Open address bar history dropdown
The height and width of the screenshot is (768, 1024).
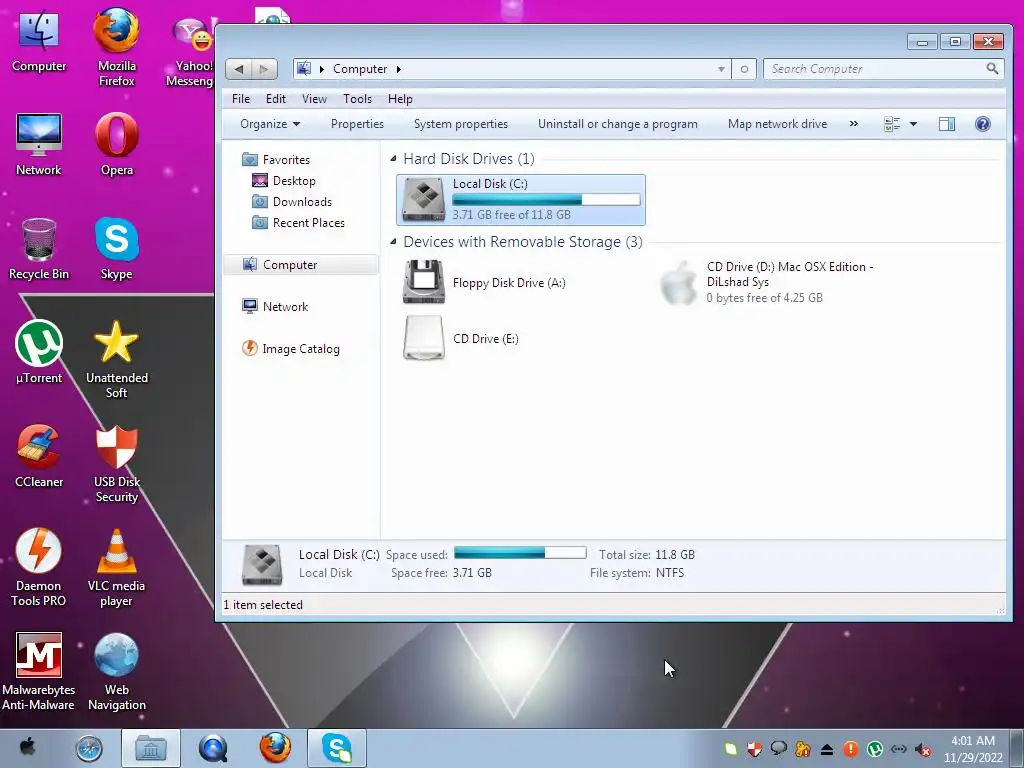pos(721,69)
